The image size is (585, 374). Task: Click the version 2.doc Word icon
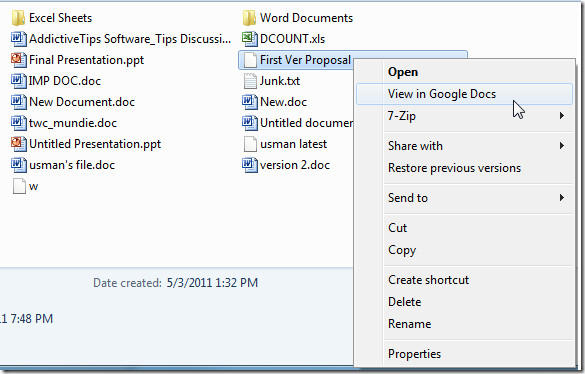coord(250,165)
